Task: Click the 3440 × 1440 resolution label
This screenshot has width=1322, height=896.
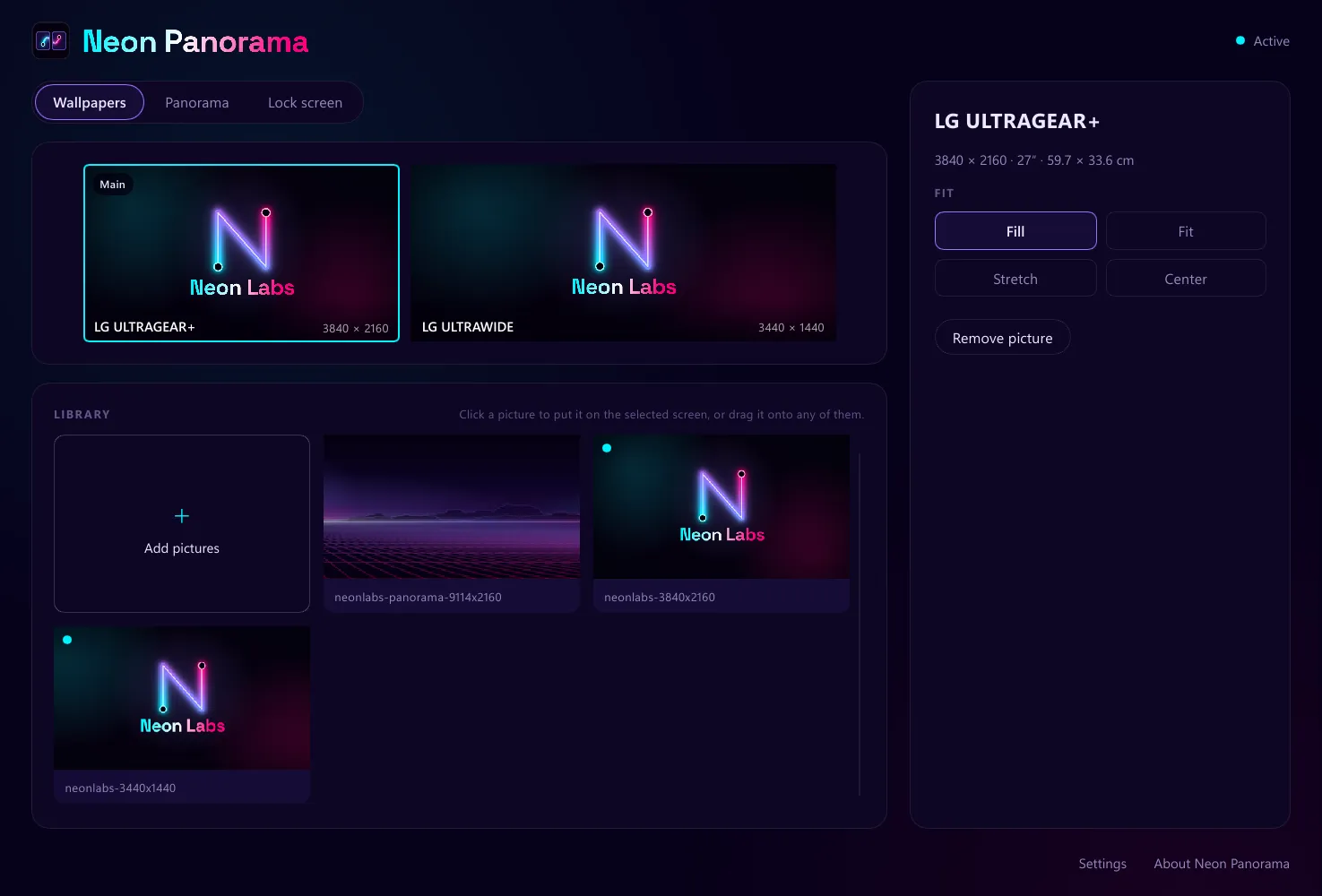Action: (791, 328)
